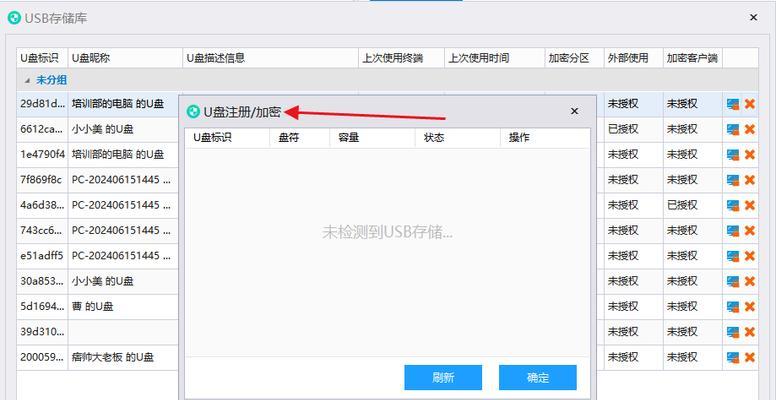776x400 pixels.
Task: Click the edit icon for row 29d81d
Action: pos(733,103)
